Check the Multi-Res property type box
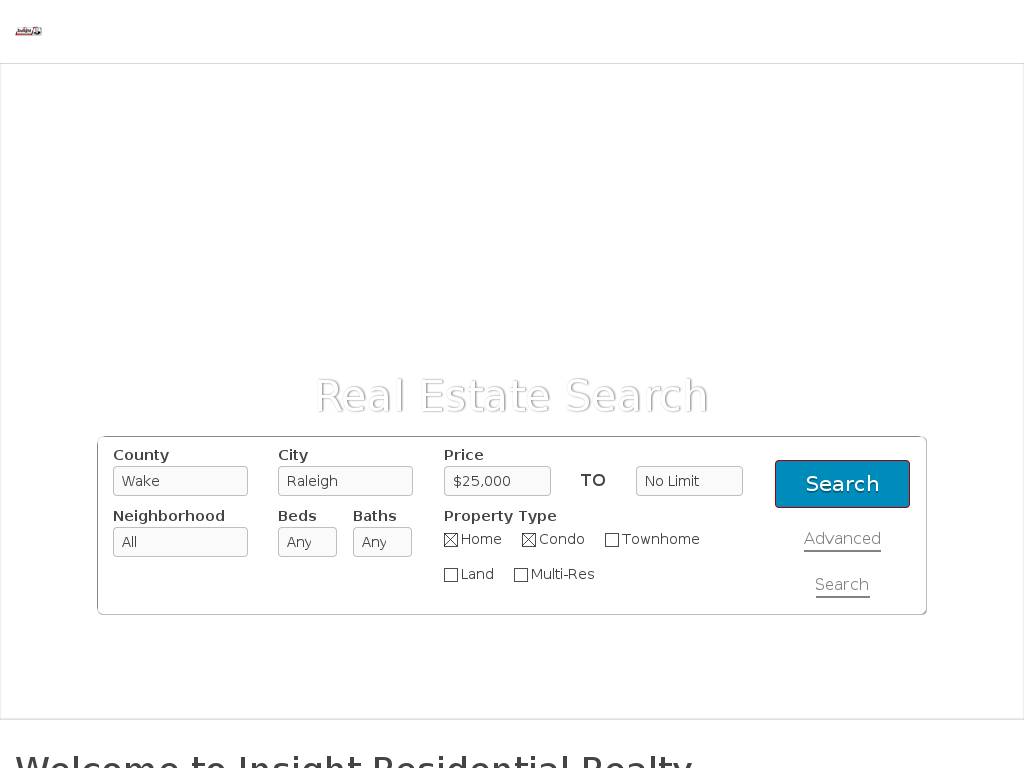1024x768 pixels. 521,575
